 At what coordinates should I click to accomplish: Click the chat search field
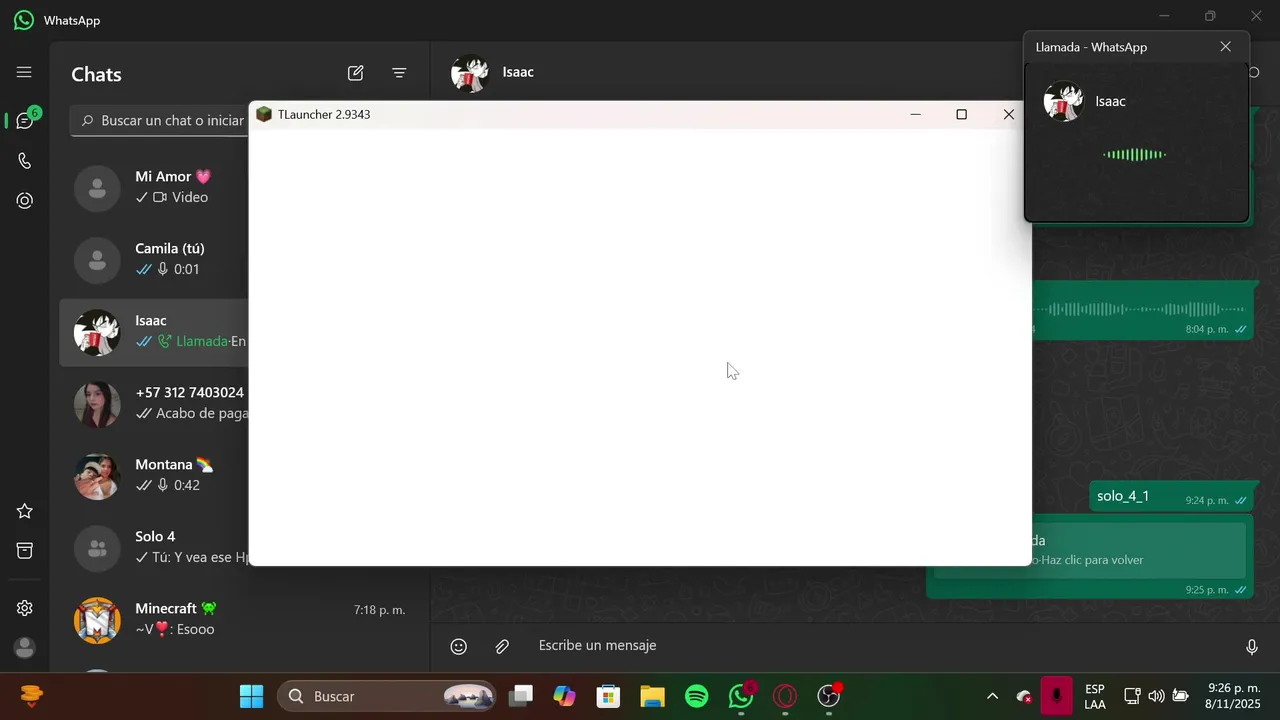pos(160,120)
